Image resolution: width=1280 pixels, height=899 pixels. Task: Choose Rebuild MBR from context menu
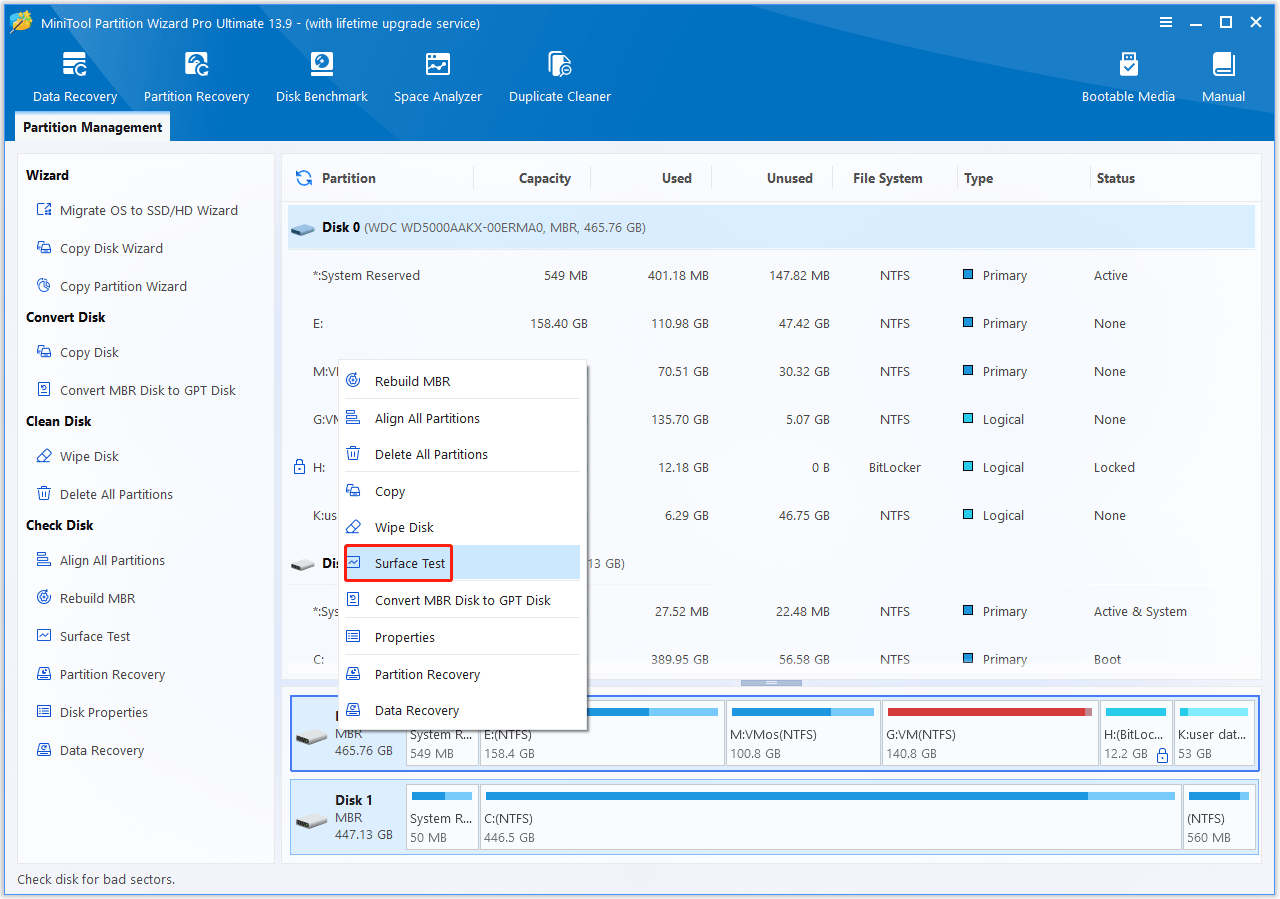tap(462, 381)
